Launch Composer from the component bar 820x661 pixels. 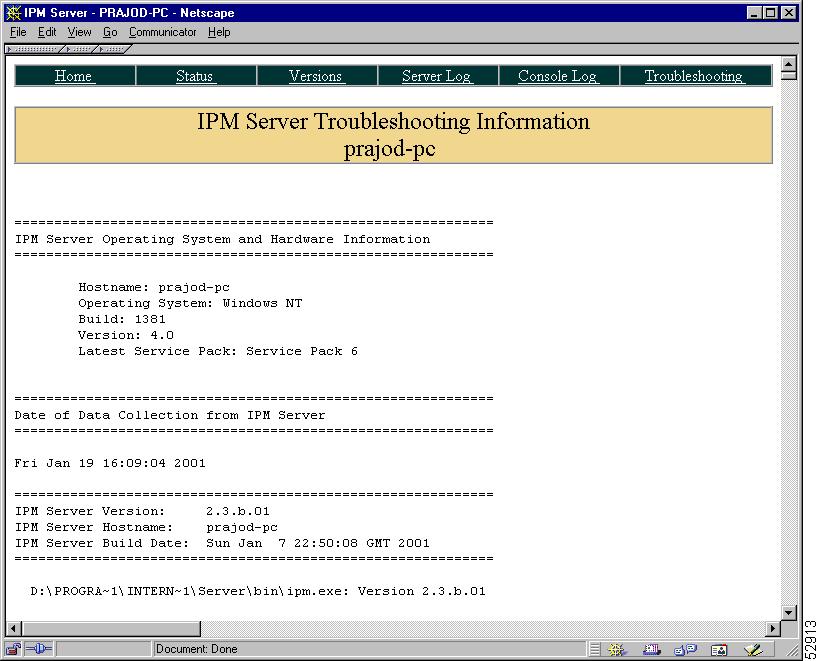pyautogui.click(x=754, y=649)
